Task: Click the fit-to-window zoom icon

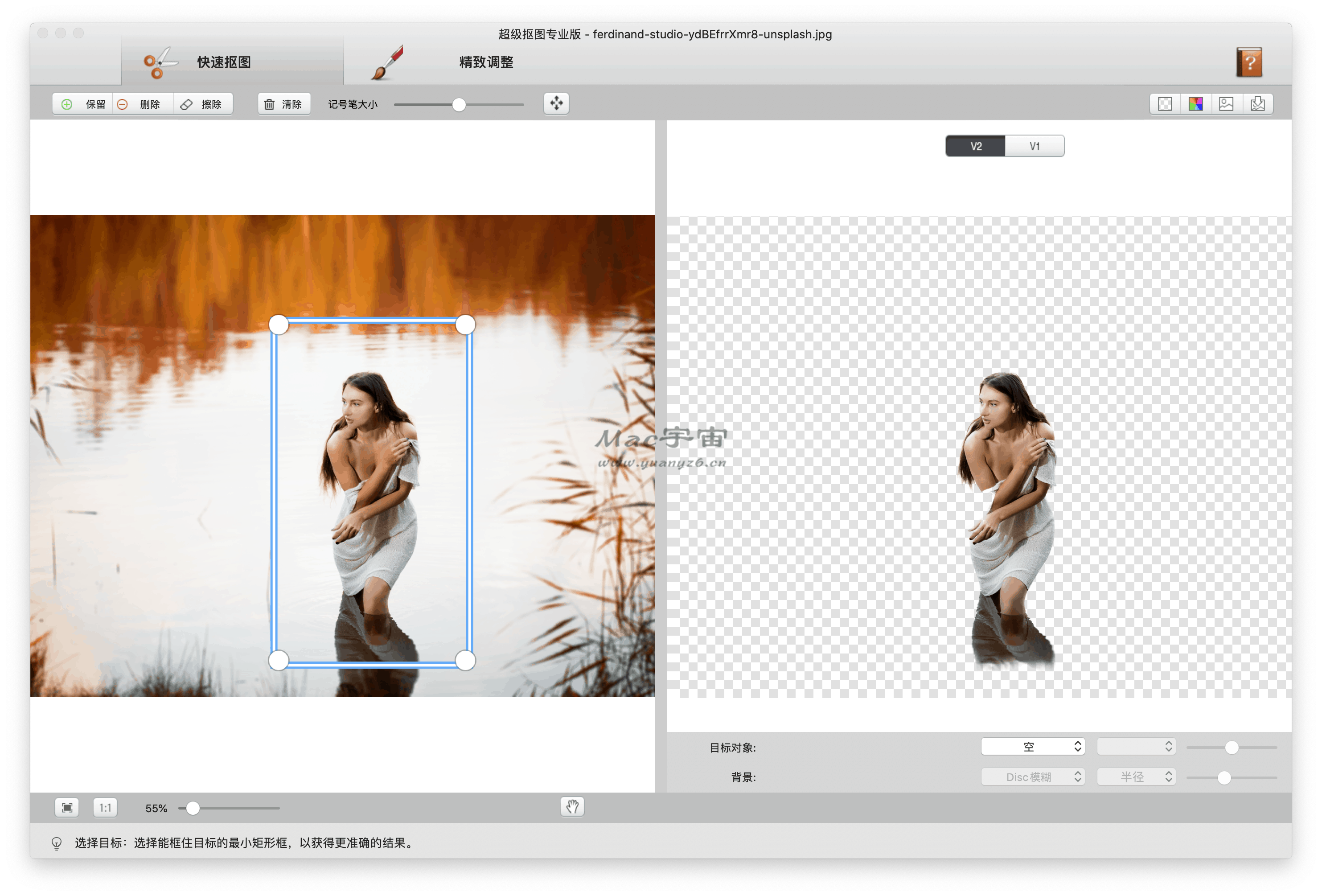Action: tap(67, 808)
